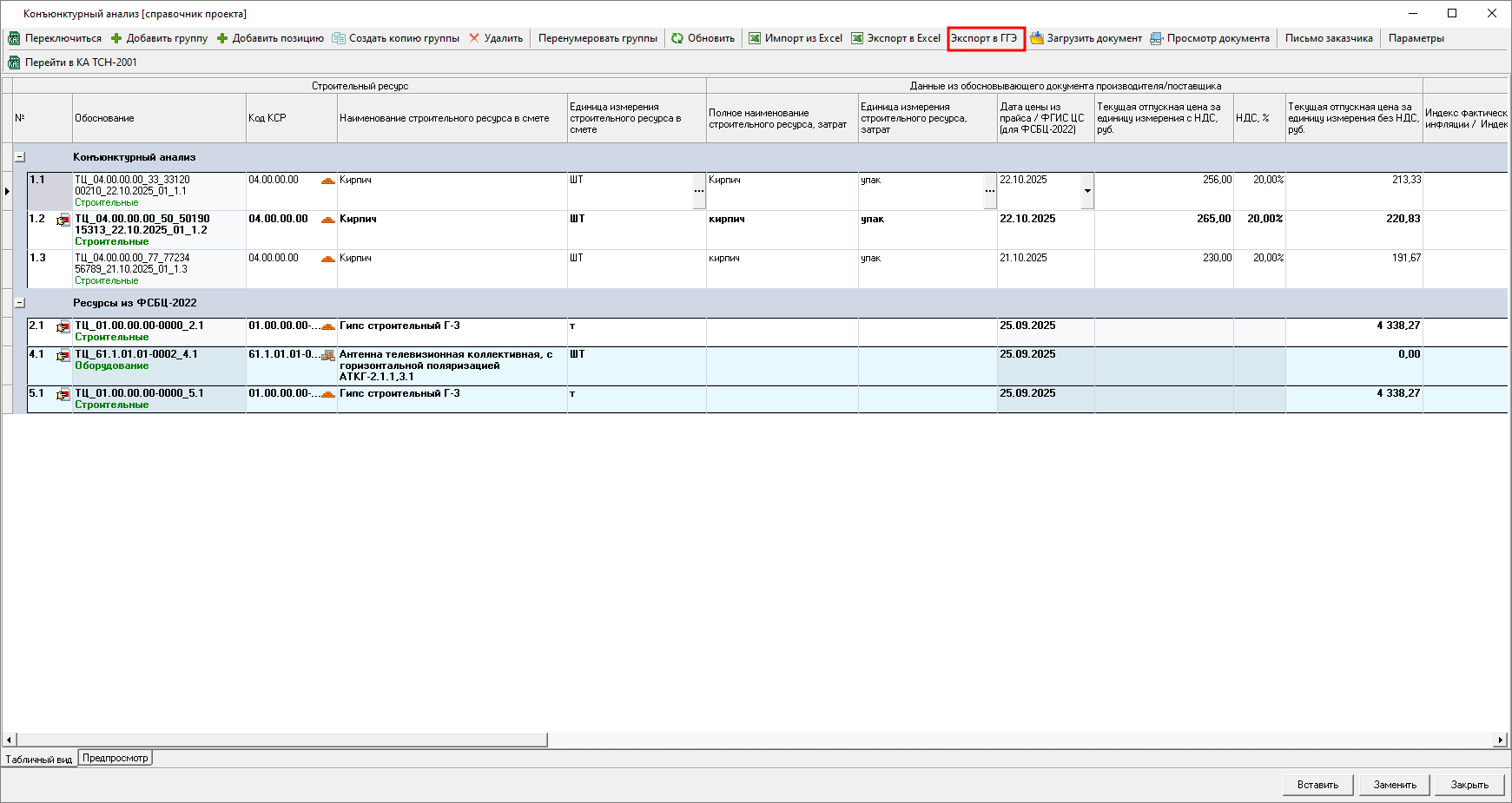
Task: Click the Экспорт в ГГЭ button
Action: [x=985, y=38]
